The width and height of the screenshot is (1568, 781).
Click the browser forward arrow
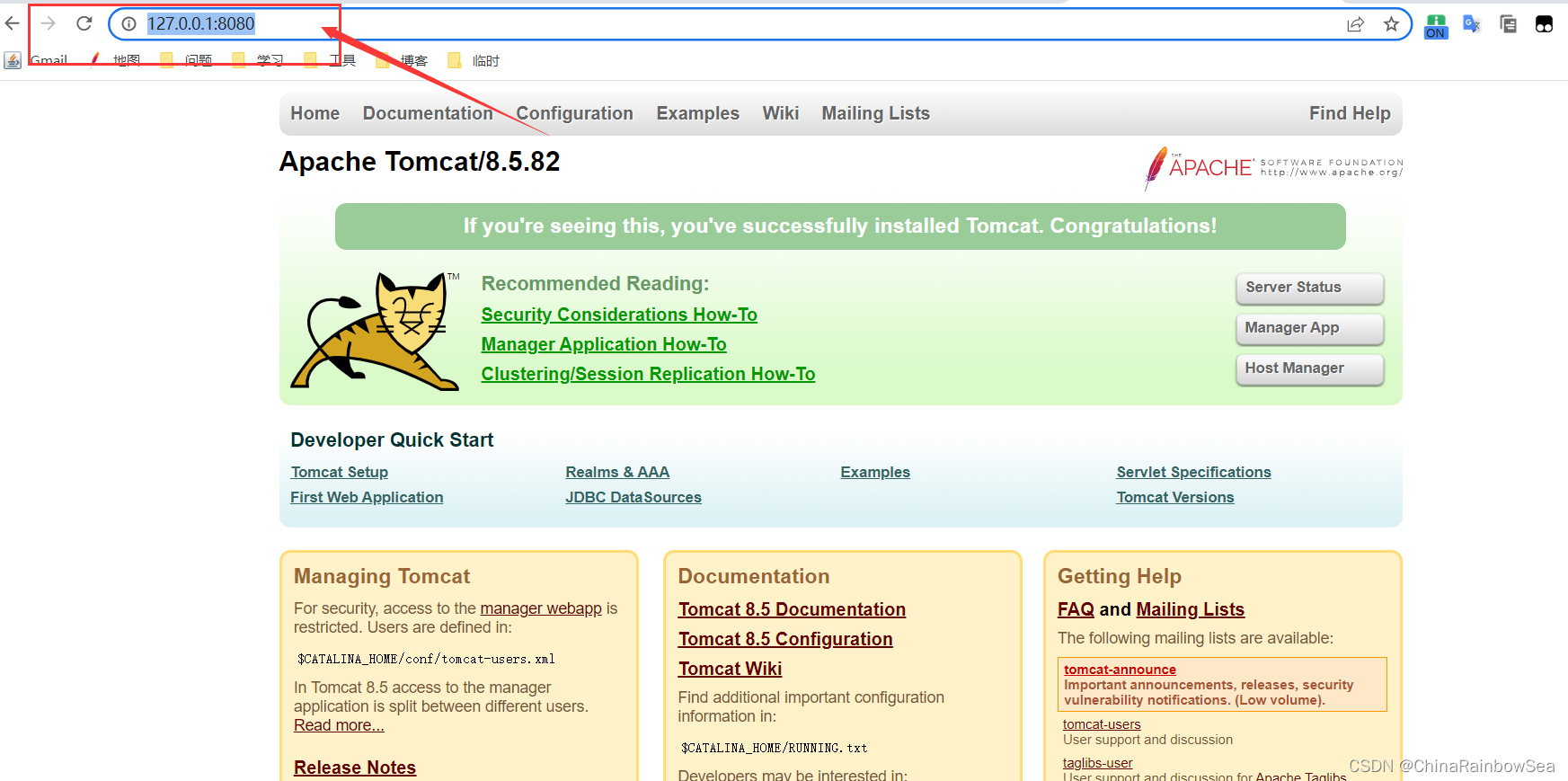pos(49,23)
